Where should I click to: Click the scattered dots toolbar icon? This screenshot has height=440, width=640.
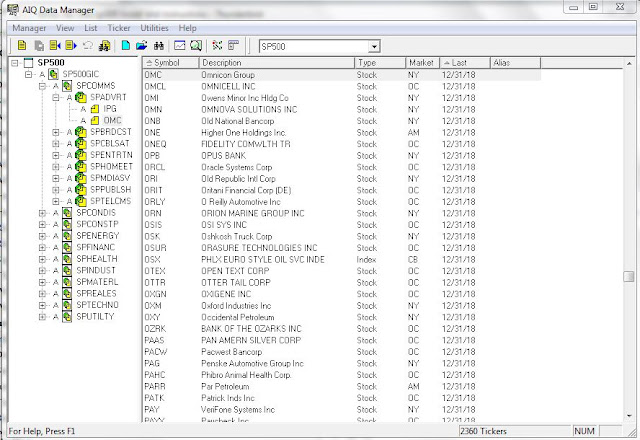pos(217,45)
